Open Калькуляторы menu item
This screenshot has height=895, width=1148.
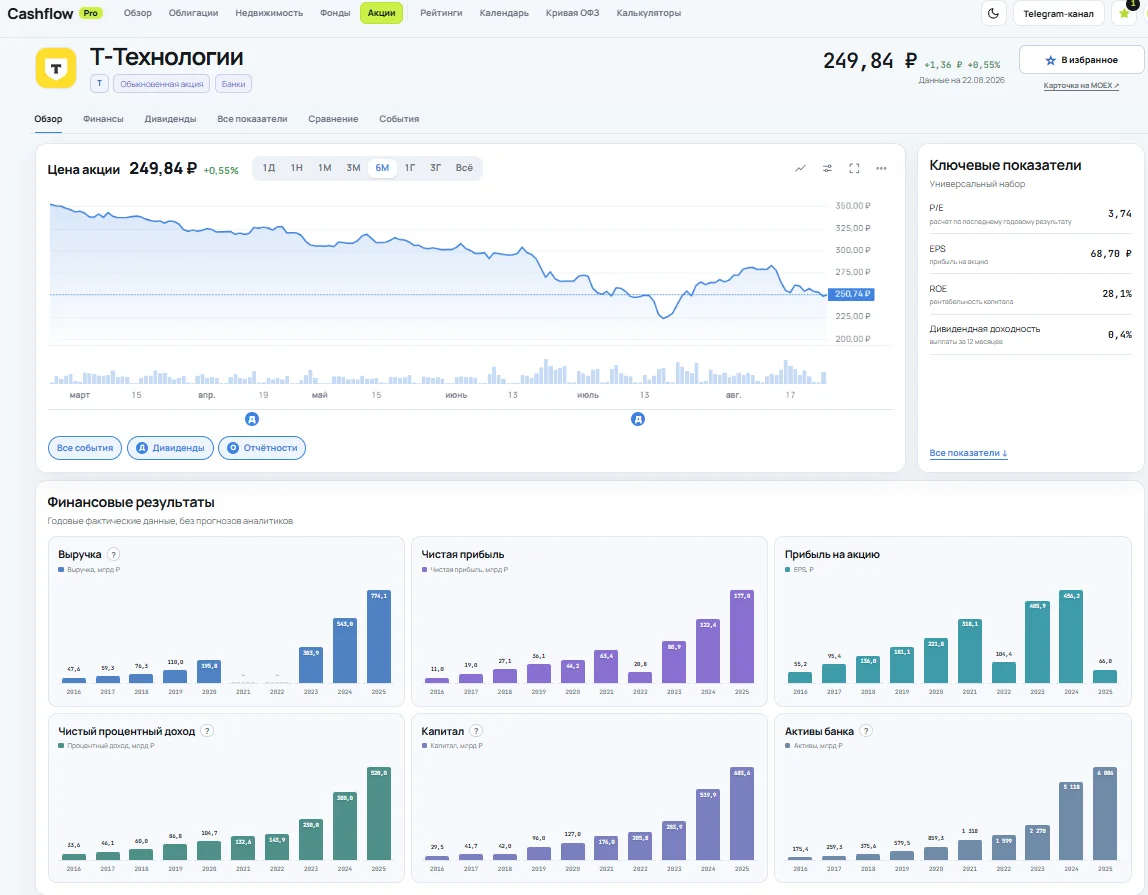649,13
